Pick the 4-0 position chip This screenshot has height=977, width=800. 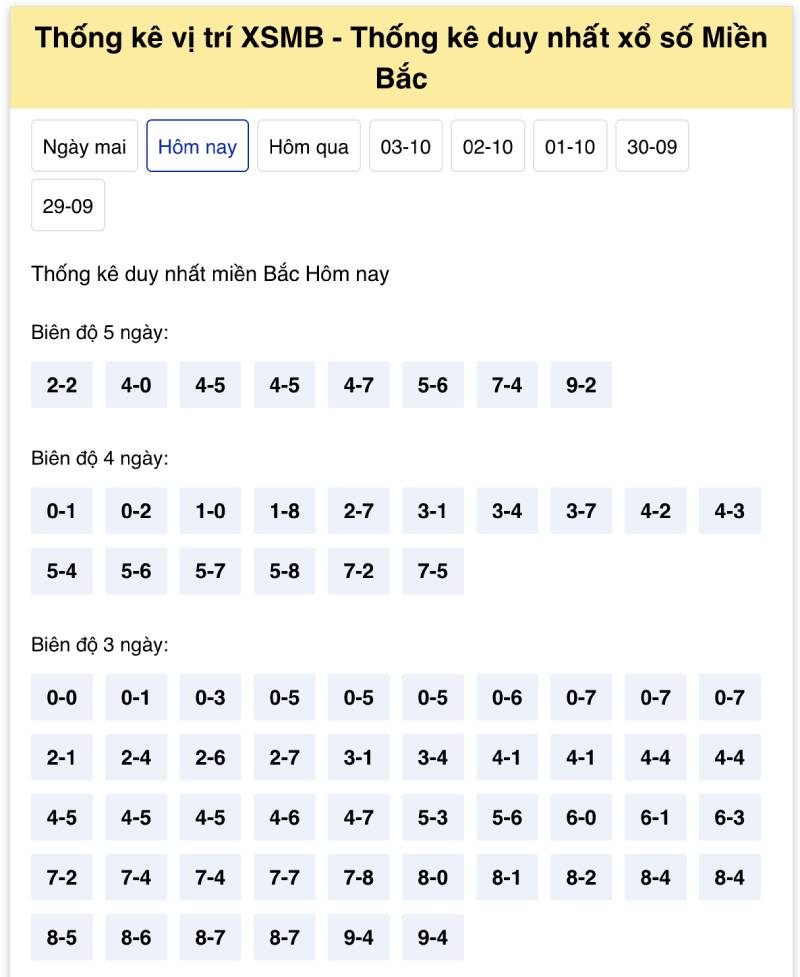tap(136, 385)
